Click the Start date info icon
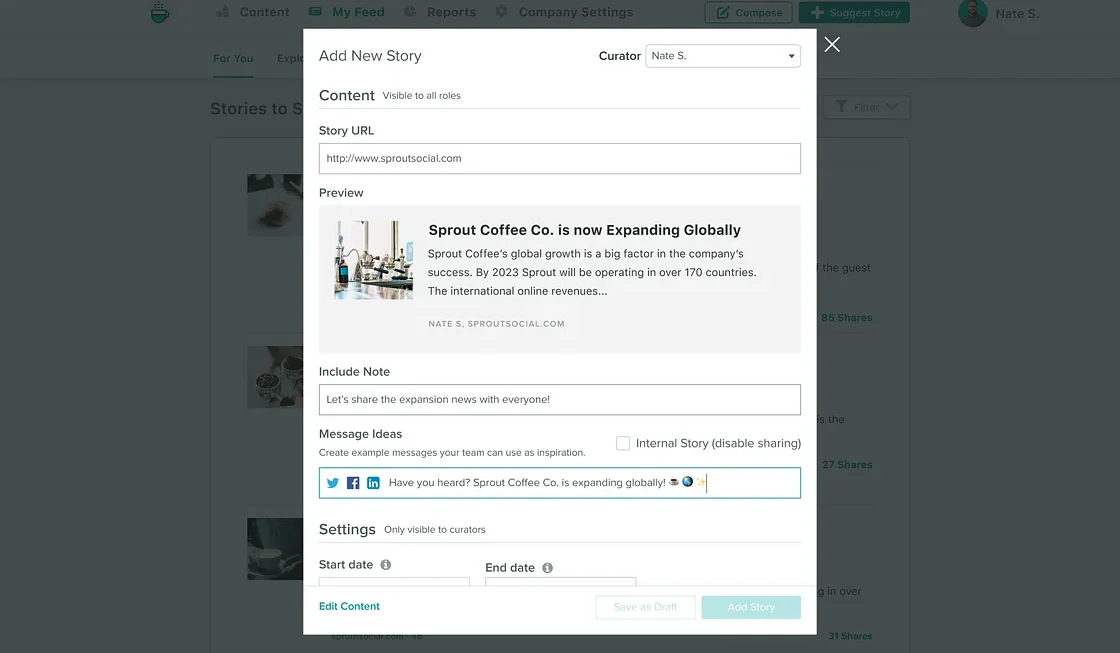Screen dimensions: 1120x653 pyautogui.click(x=386, y=564)
